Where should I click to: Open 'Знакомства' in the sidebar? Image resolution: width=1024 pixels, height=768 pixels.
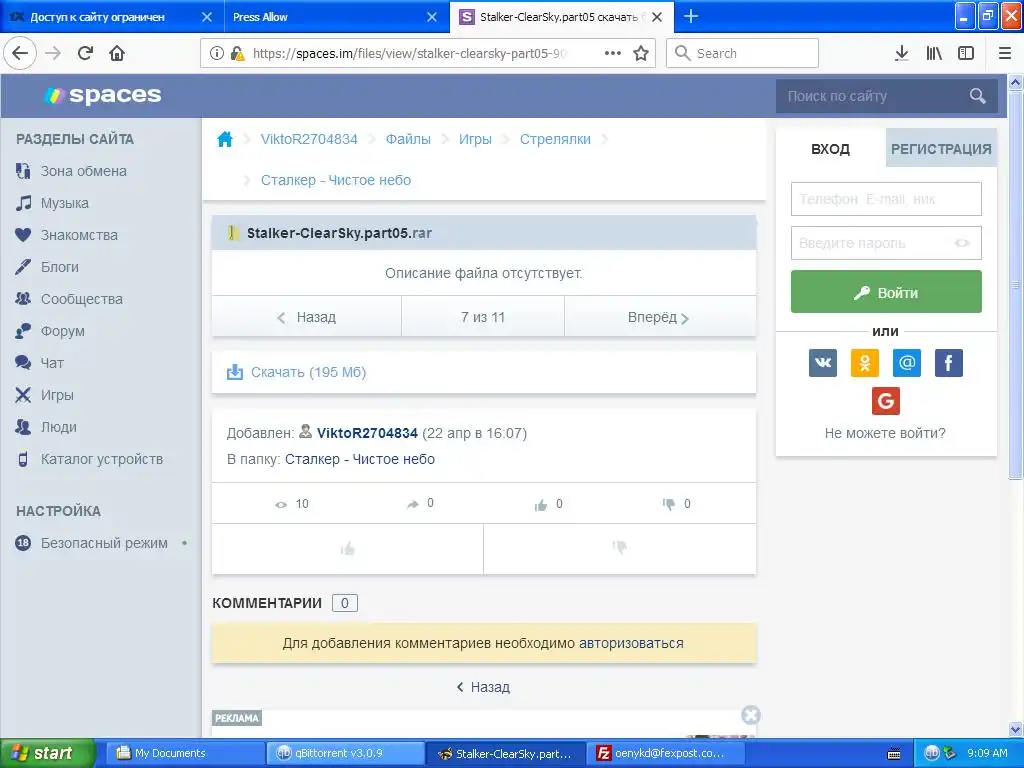pos(79,235)
